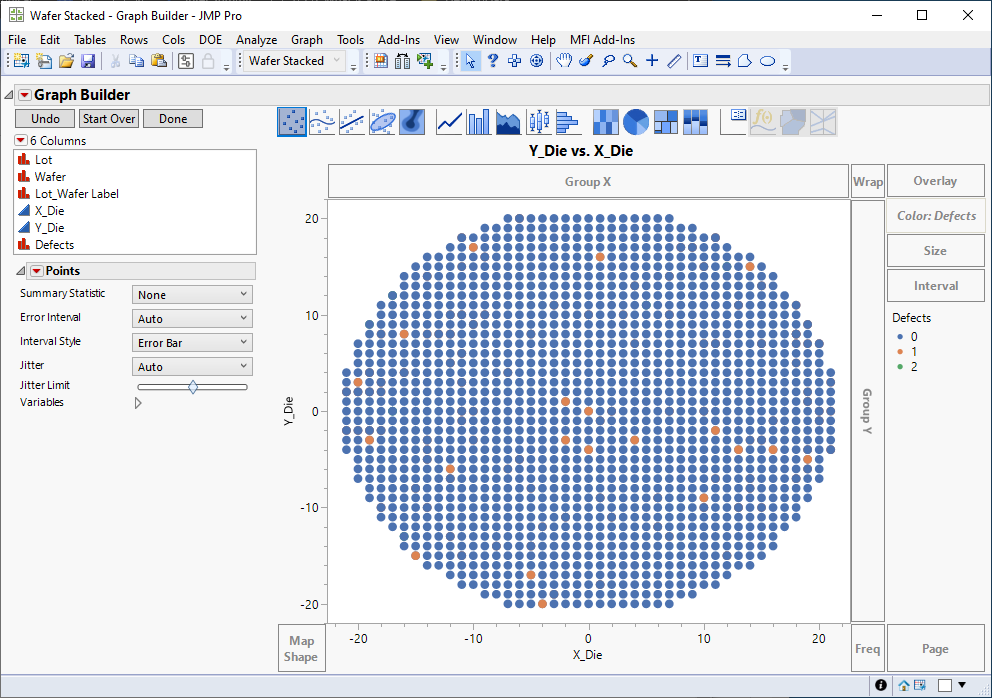Viewport: 992px width, 698px height.
Task: Select the Oval shape tool
Action: [x=767, y=61]
